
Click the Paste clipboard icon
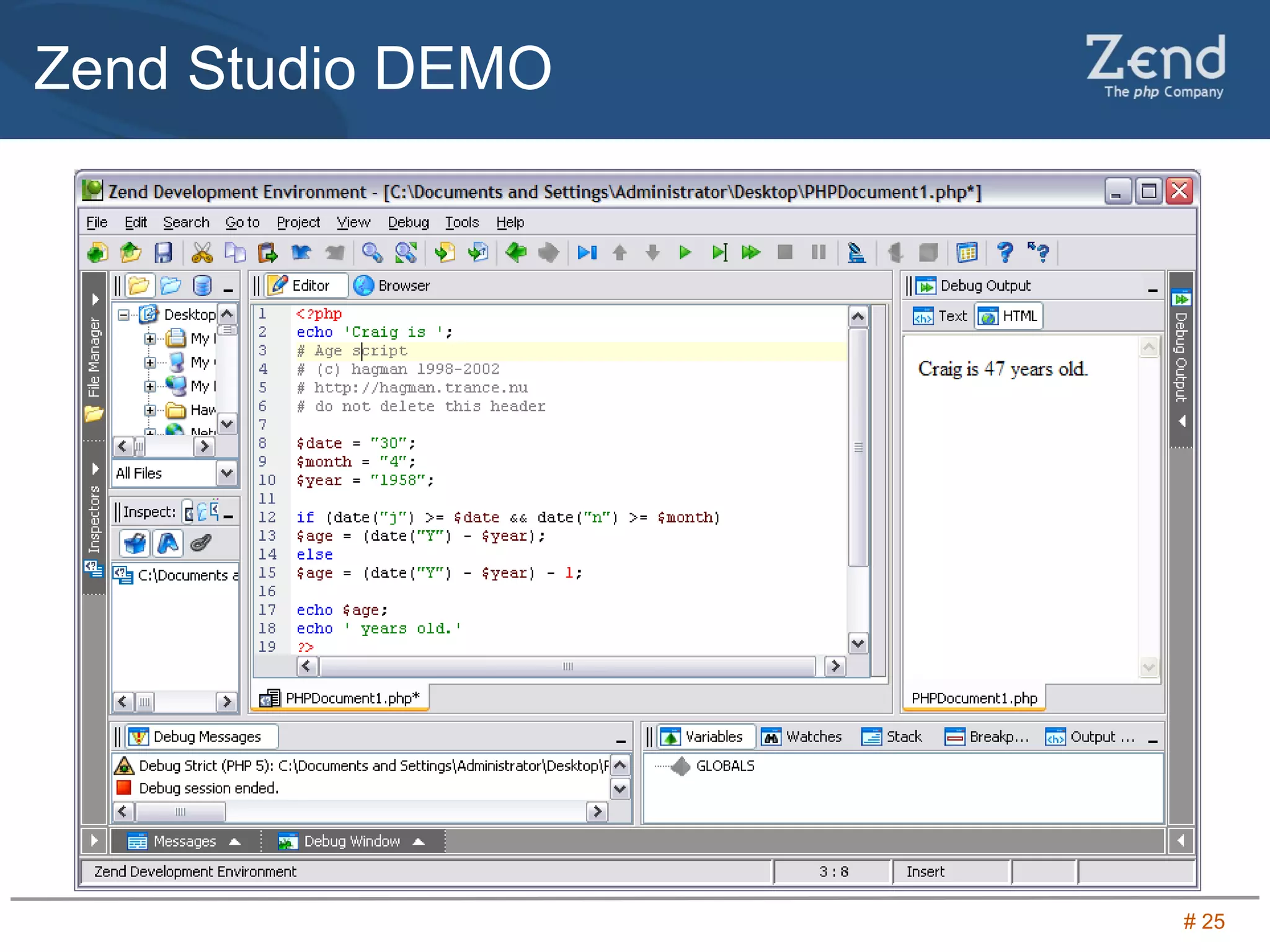tap(268, 253)
